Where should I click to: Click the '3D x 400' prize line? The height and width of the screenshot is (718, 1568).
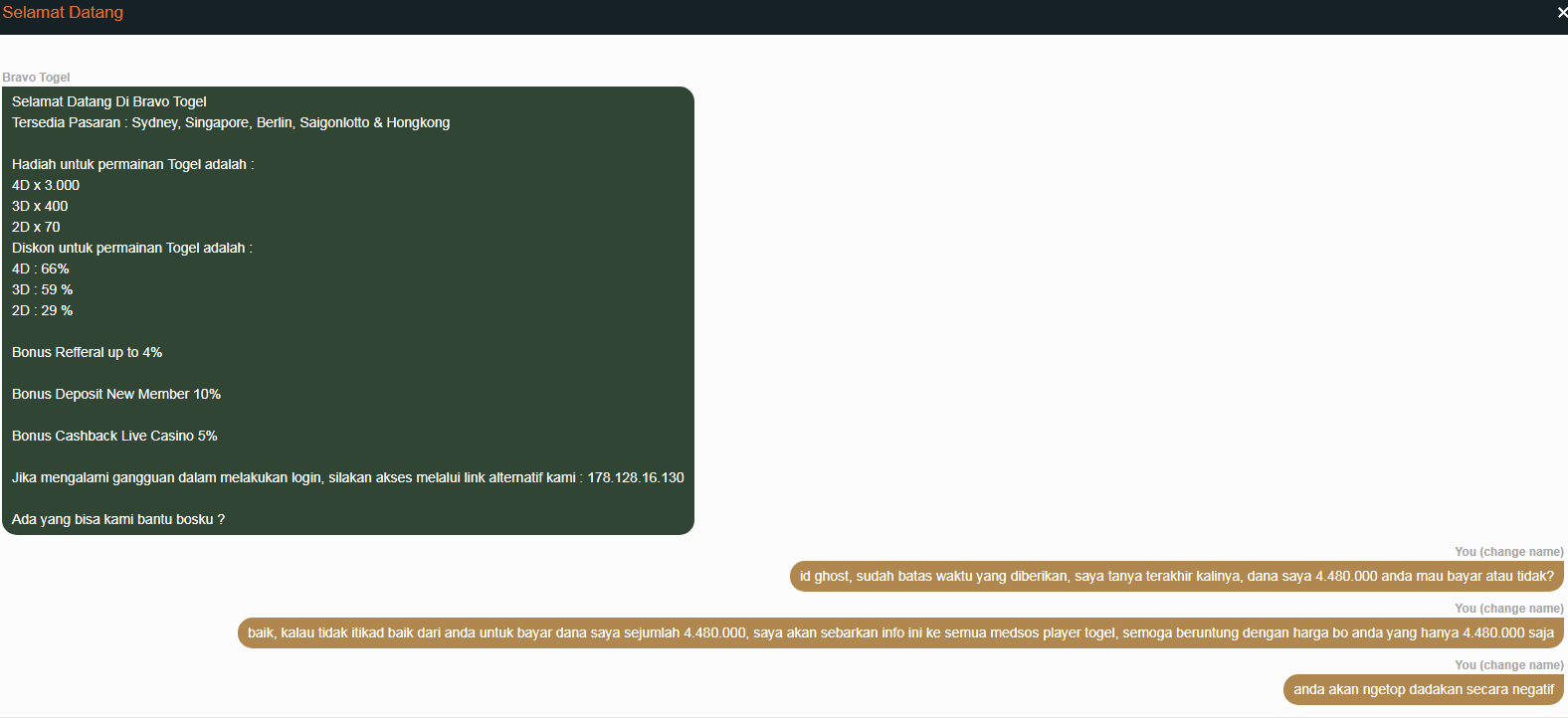pyautogui.click(x=40, y=206)
